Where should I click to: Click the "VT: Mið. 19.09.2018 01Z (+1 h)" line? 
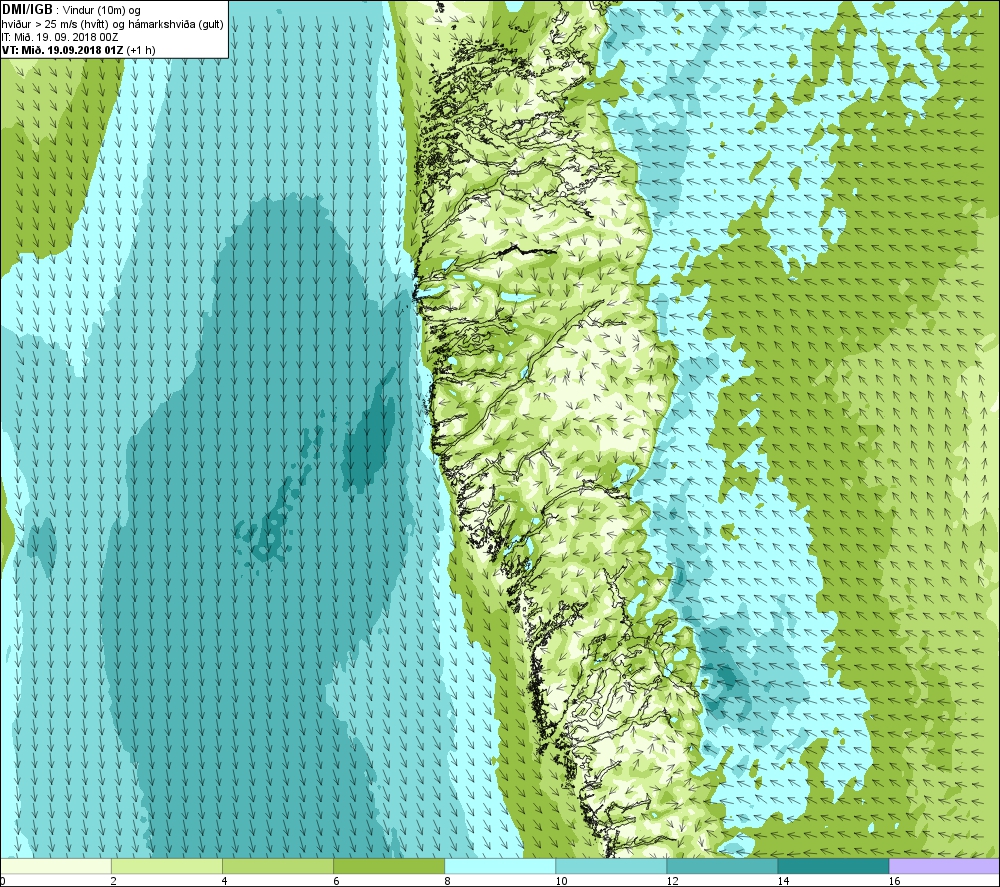(x=78, y=50)
